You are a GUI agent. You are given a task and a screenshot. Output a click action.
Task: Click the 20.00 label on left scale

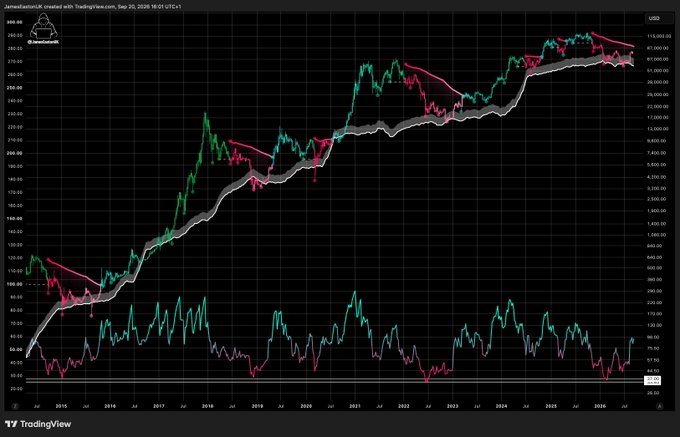click(16, 389)
